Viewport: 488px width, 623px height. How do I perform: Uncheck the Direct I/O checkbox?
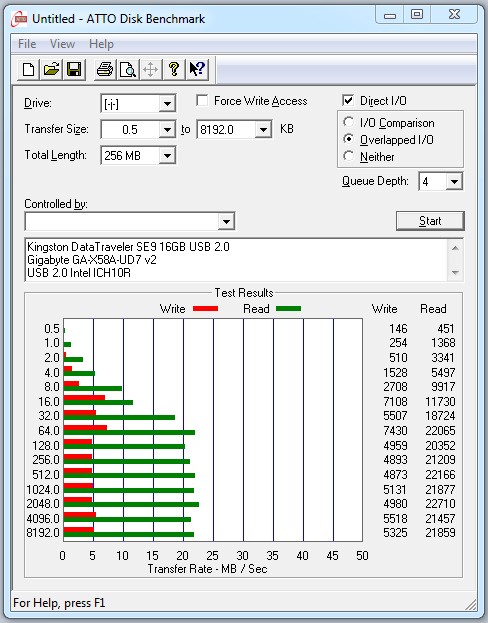coord(348,101)
